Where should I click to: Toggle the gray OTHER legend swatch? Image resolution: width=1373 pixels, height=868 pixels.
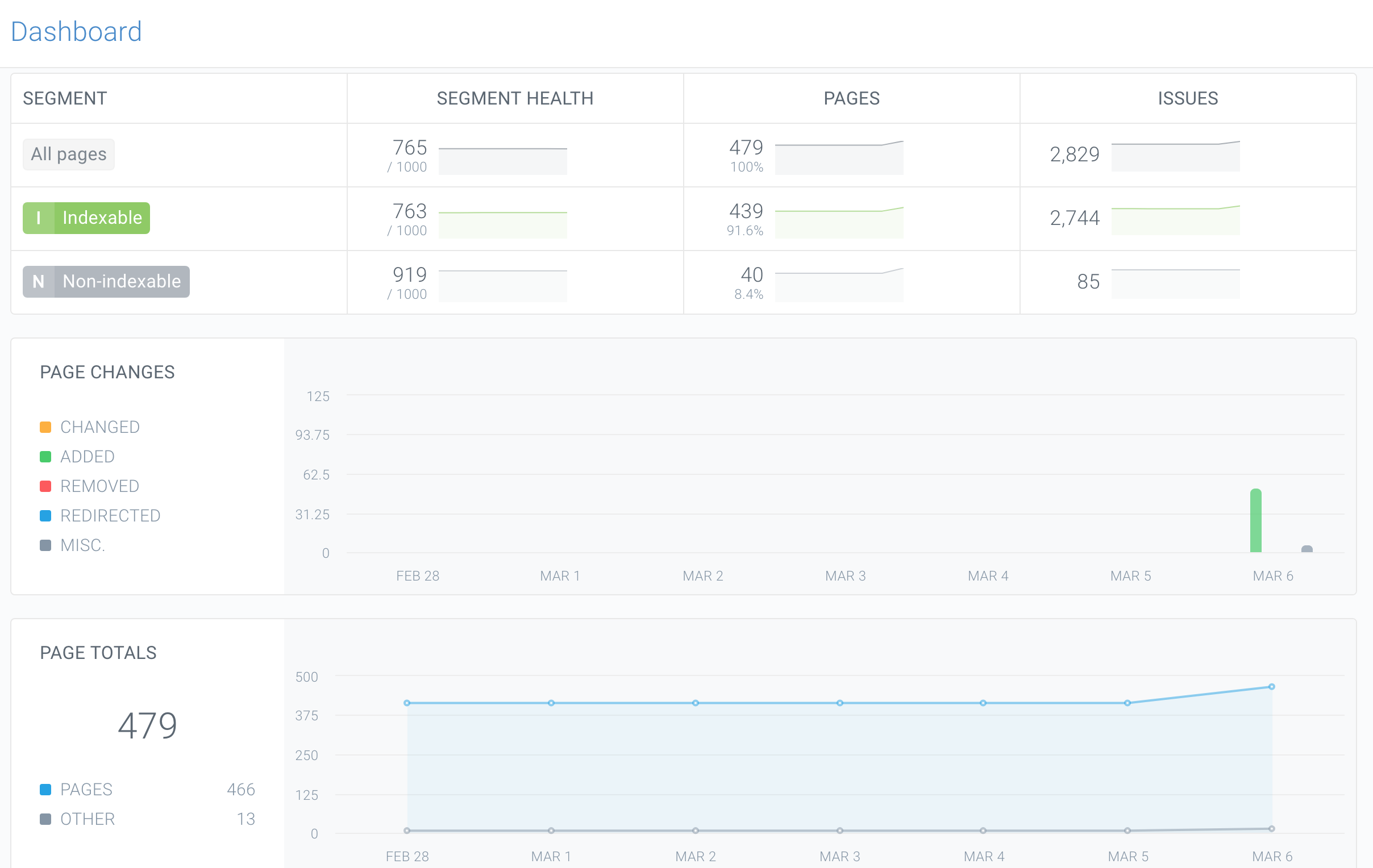click(x=45, y=820)
